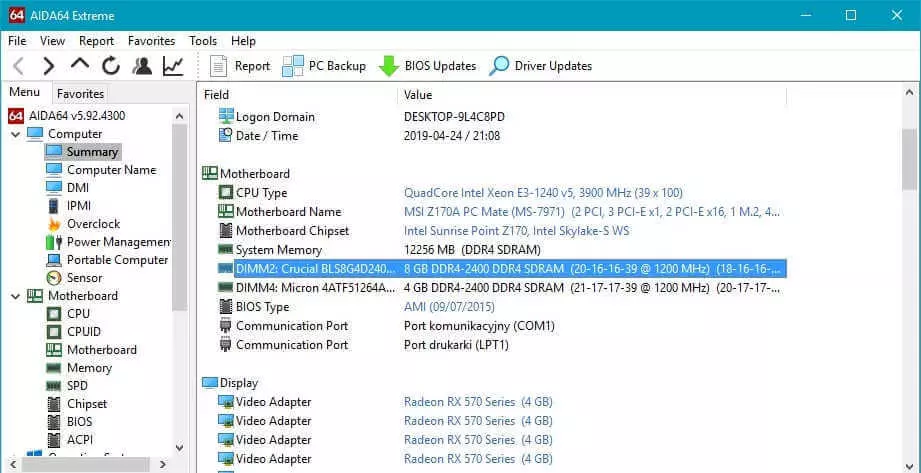Select the DIMM2: Crucial row
Screen dimensions: 921x473
pyautogui.click(x=502, y=269)
